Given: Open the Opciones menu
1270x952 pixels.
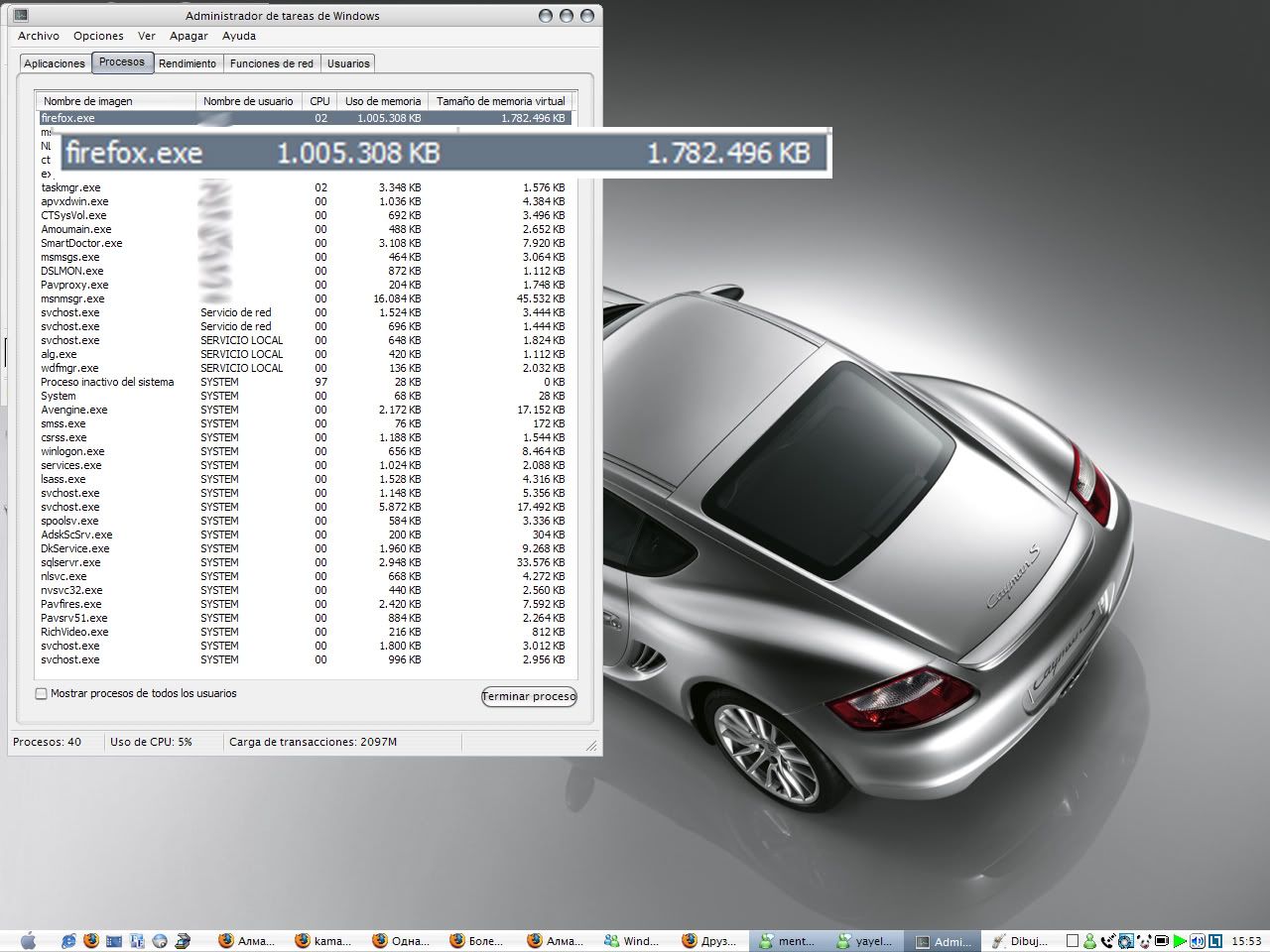Looking at the screenshot, I should click(x=98, y=36).
